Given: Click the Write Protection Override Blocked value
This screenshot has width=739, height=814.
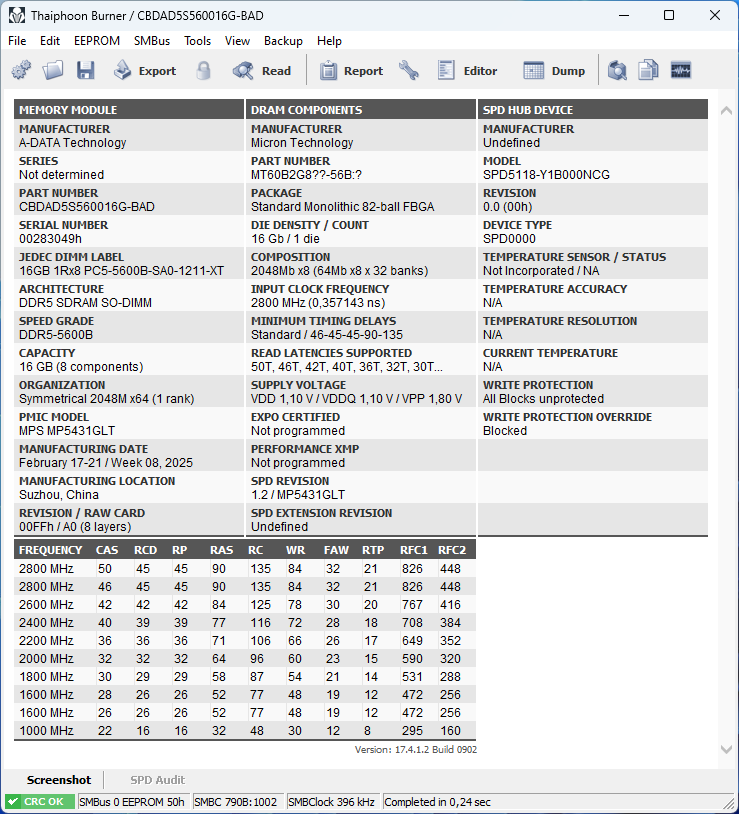Looking at the screenshot, I should point(504,431).
